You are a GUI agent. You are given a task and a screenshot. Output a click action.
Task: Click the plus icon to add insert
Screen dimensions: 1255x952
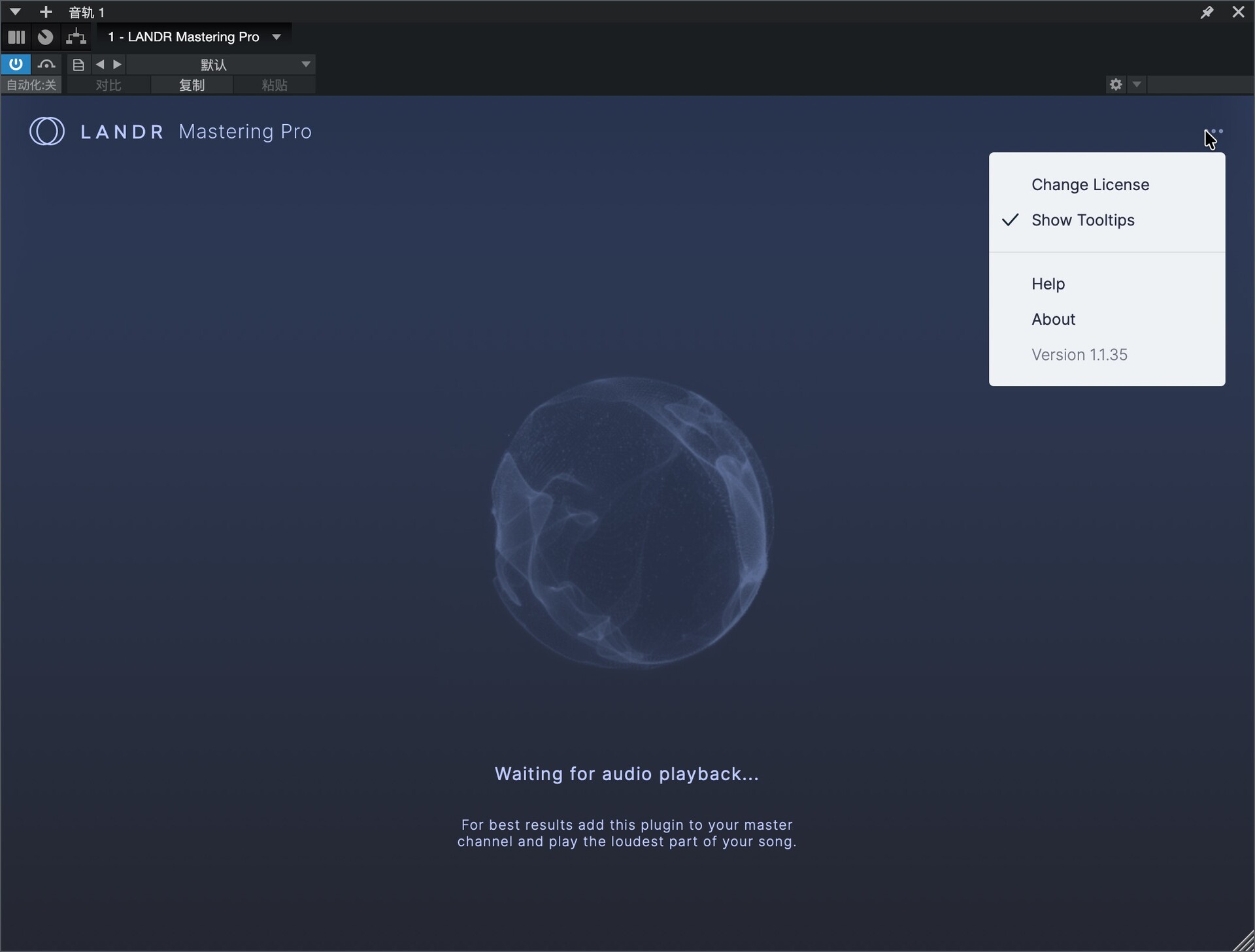point(46,12)
